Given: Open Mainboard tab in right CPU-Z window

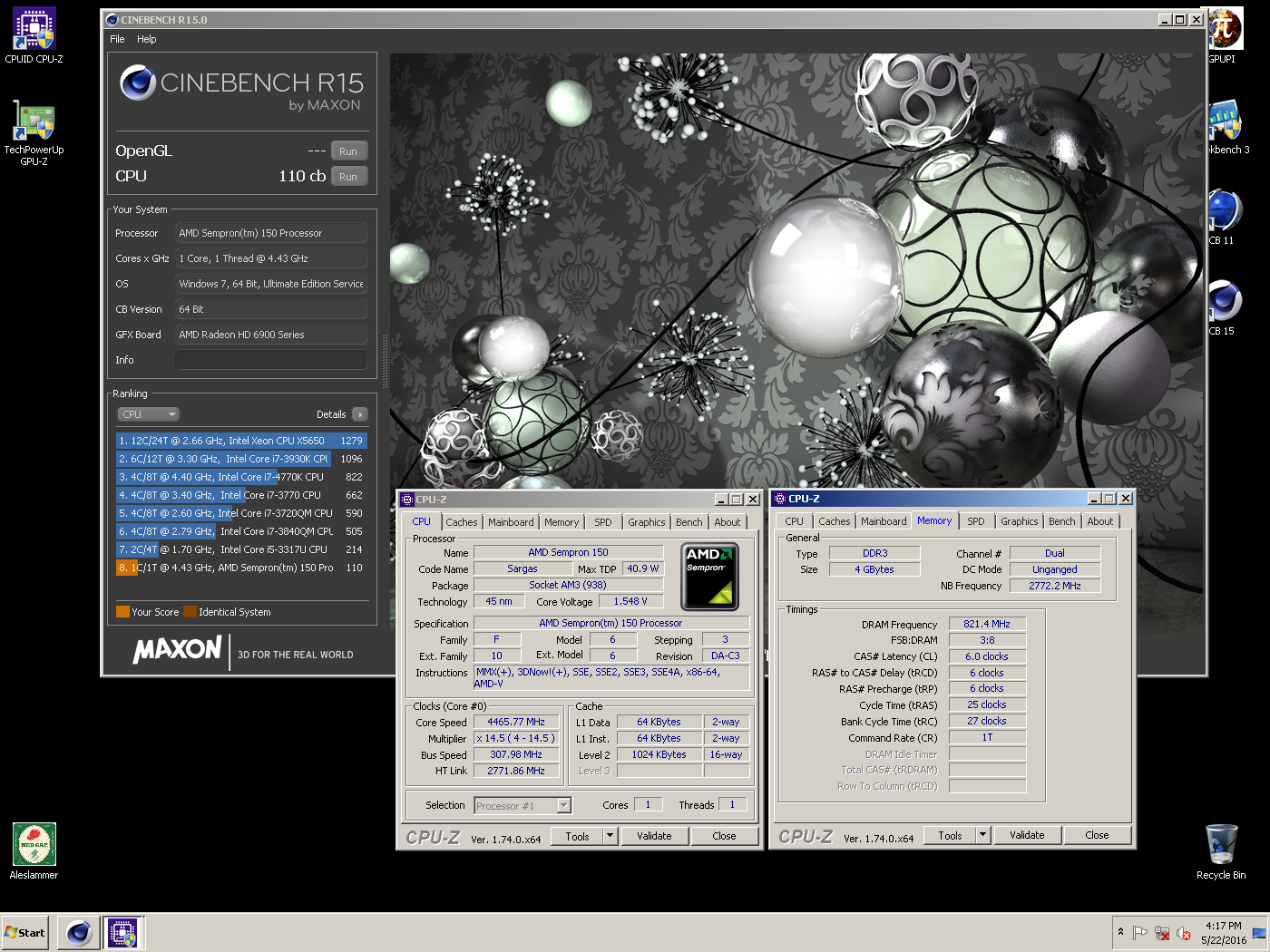Looking at the screenshot, I should coord(884,521).
